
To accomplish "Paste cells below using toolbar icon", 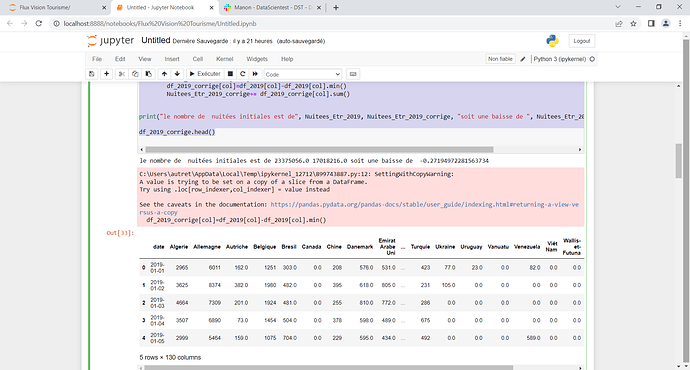I will (x=149, y=74).
